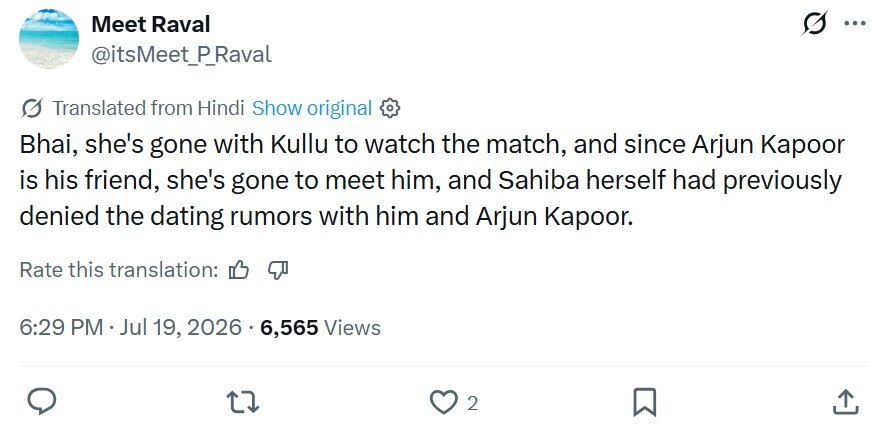Image resolution: width=877 pixels, height=424 pixels.
Task: Open Meet Raval profile picture
Action: 49,39
